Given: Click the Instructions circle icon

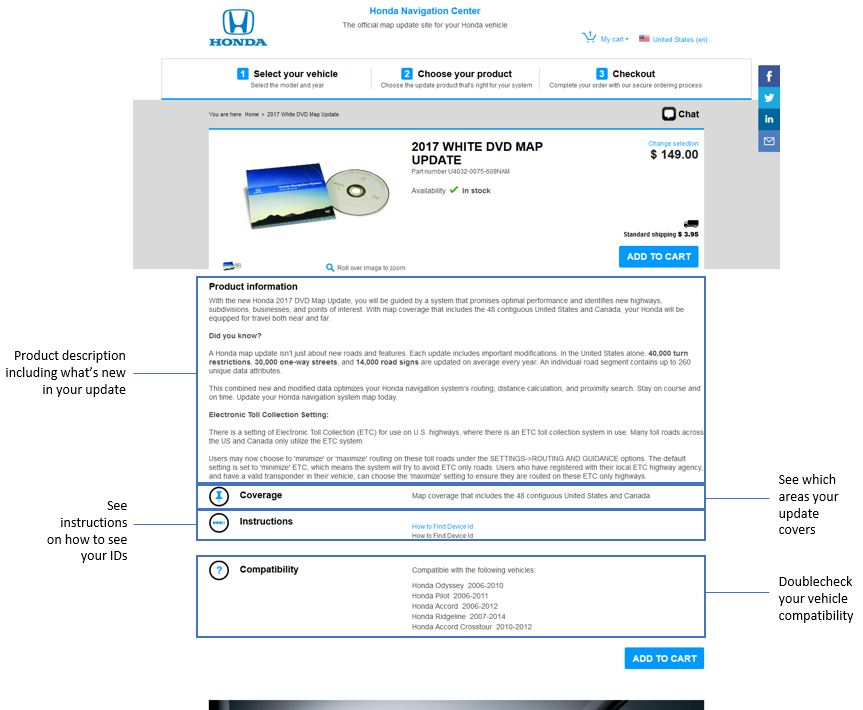Looking at the screenshot, I should (219, 523).
